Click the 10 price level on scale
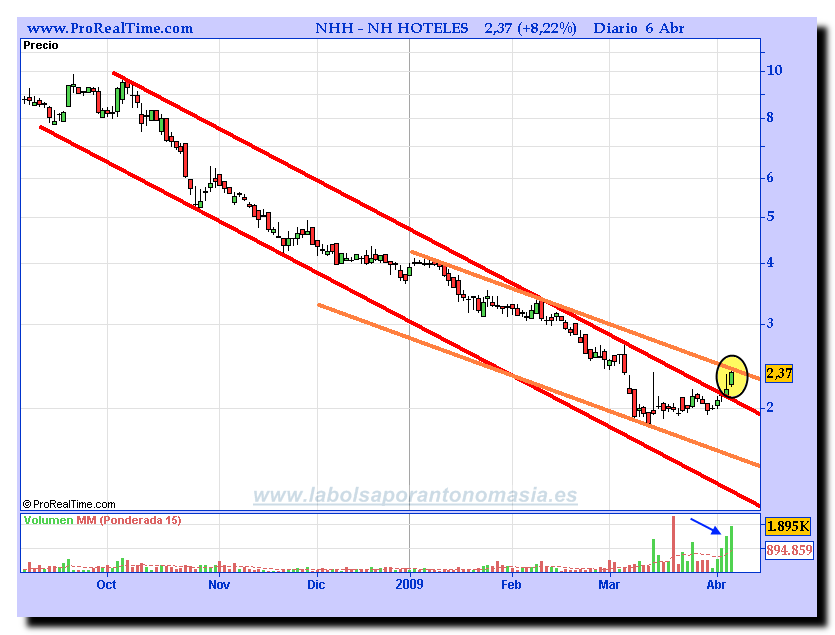 click(774, 70)
